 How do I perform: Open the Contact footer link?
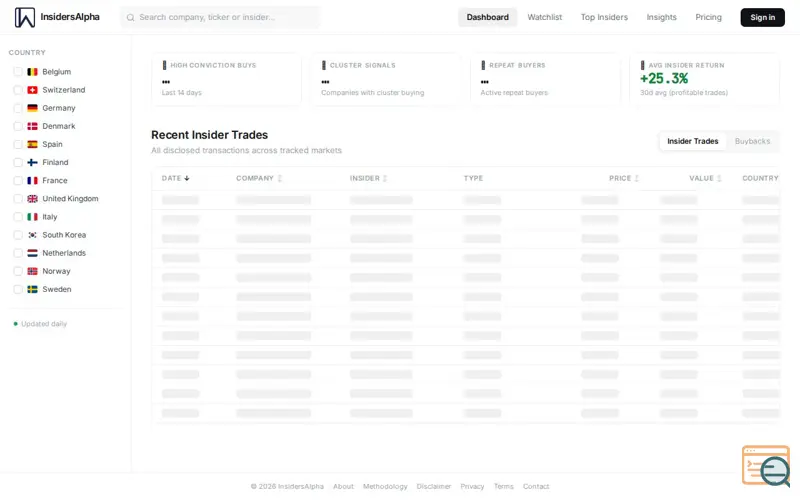click(x=536, y=486)
